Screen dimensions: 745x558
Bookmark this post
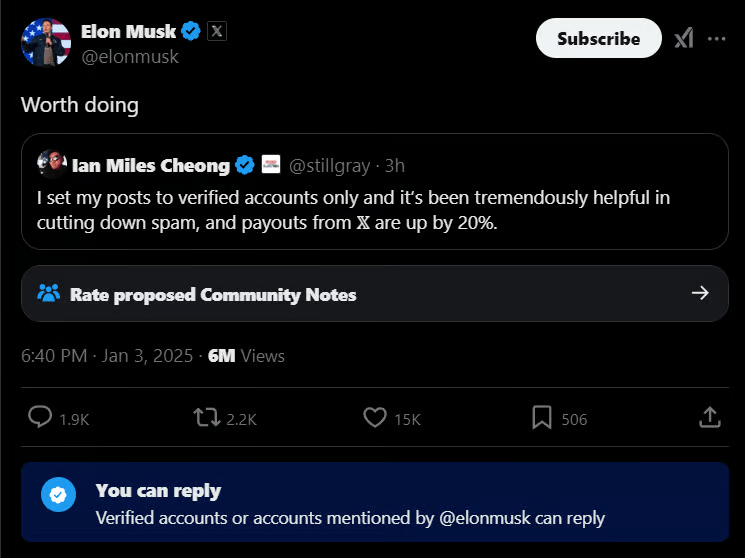tap(541, 417)
